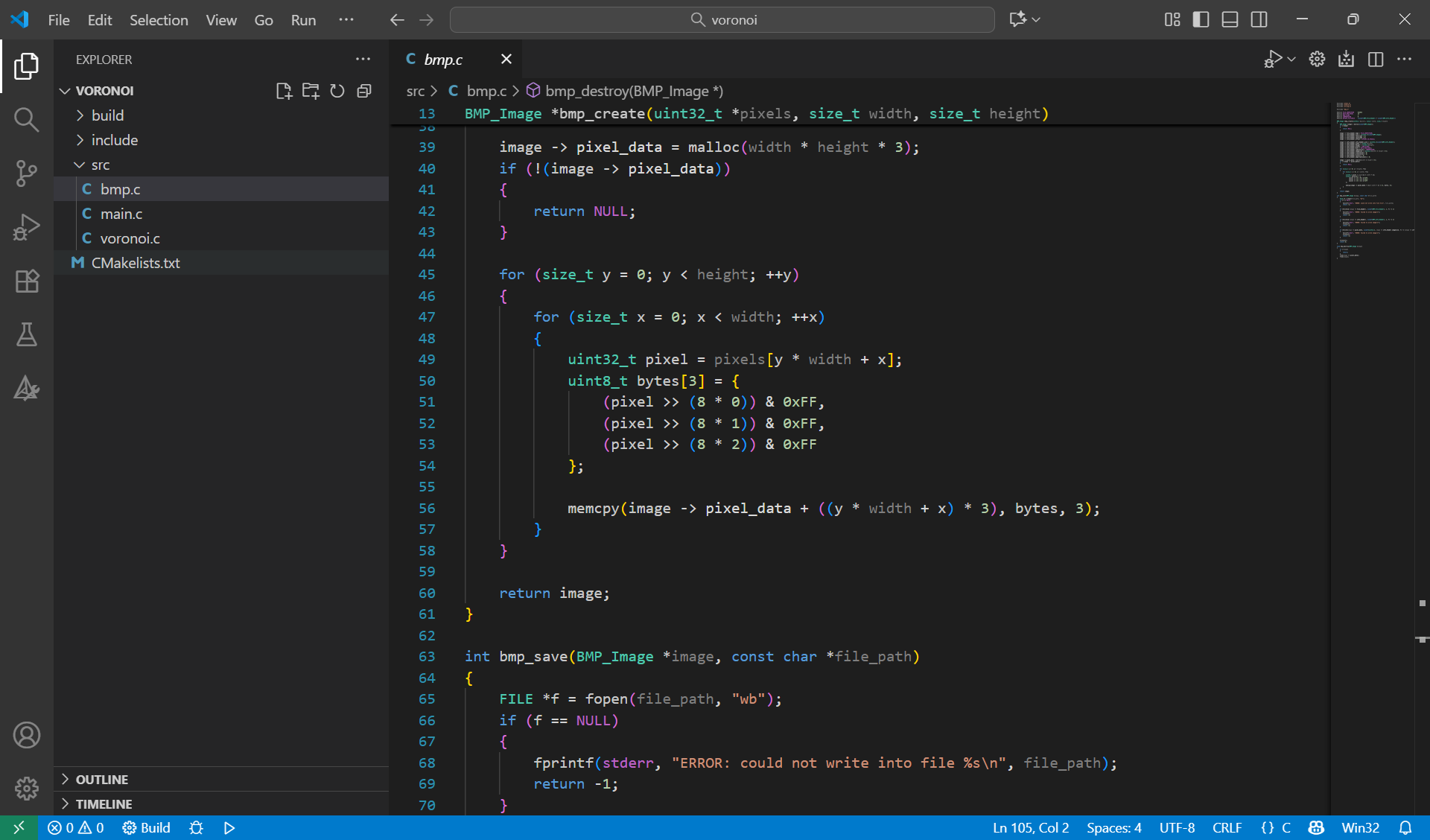Open the Run and Debug view
This screenshot has width=1430, height=840.
[x=26, y=227]
